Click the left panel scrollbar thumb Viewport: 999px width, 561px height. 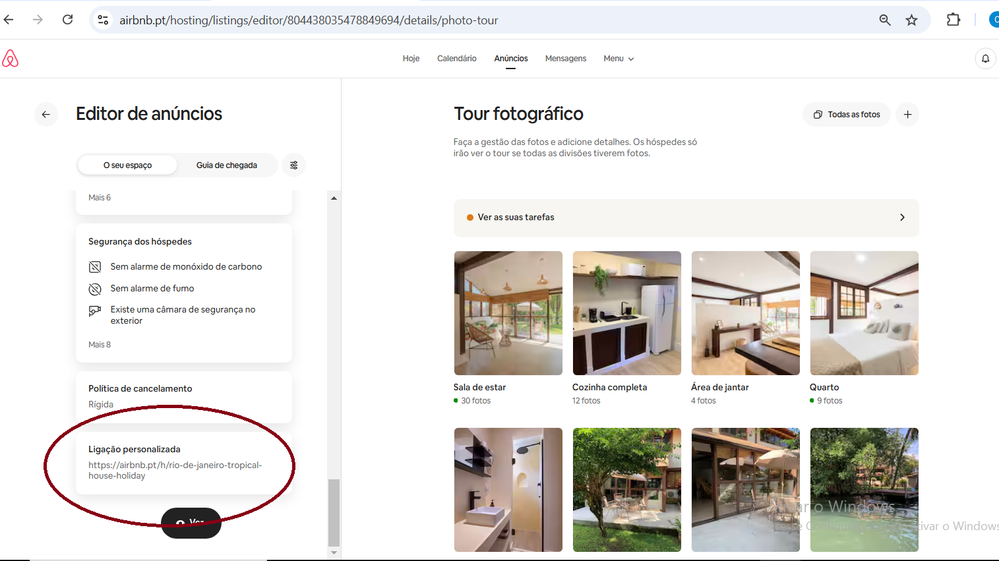point(334,510)
